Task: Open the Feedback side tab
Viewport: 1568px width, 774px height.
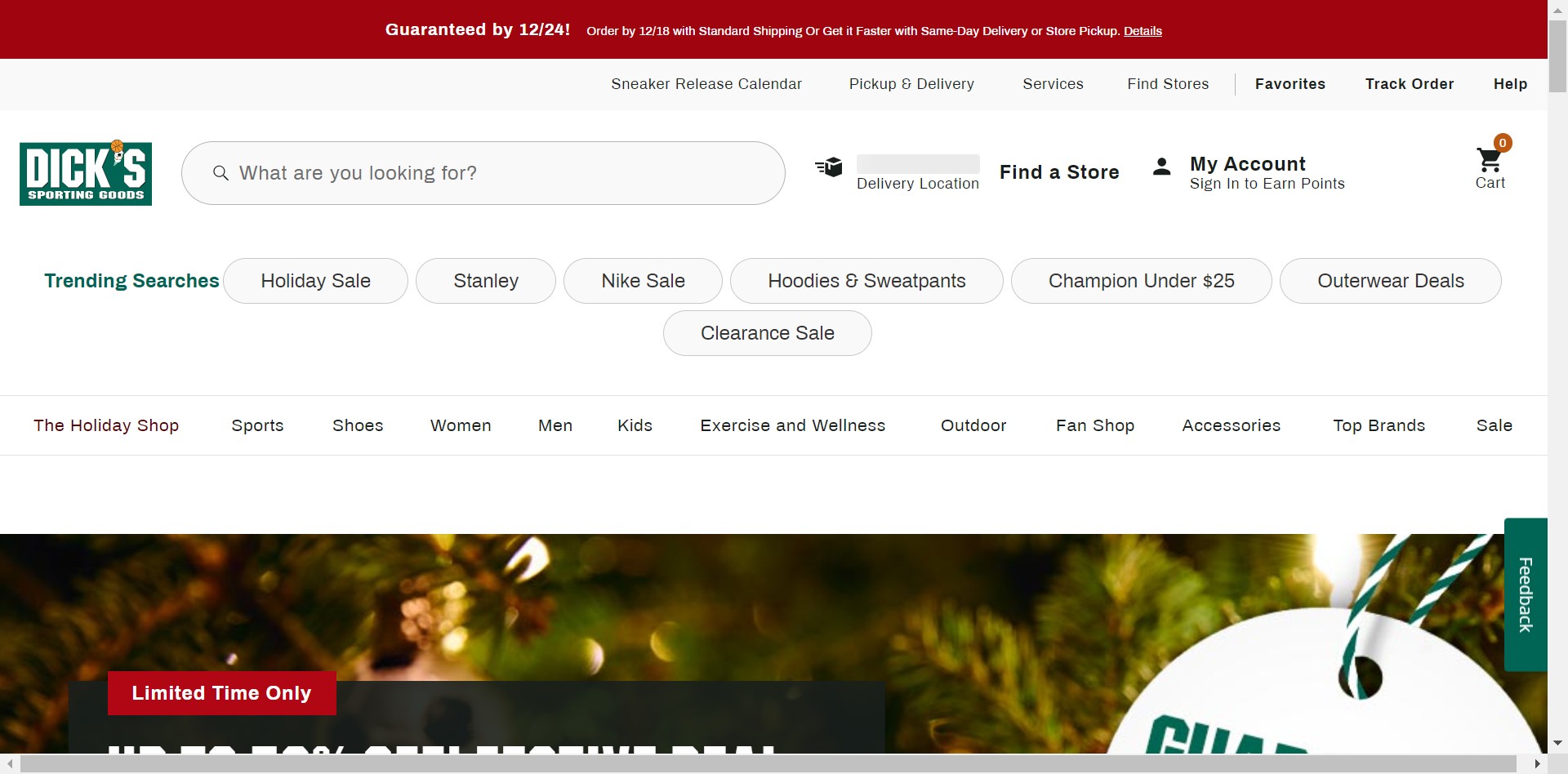Action: pos(1525,594)
